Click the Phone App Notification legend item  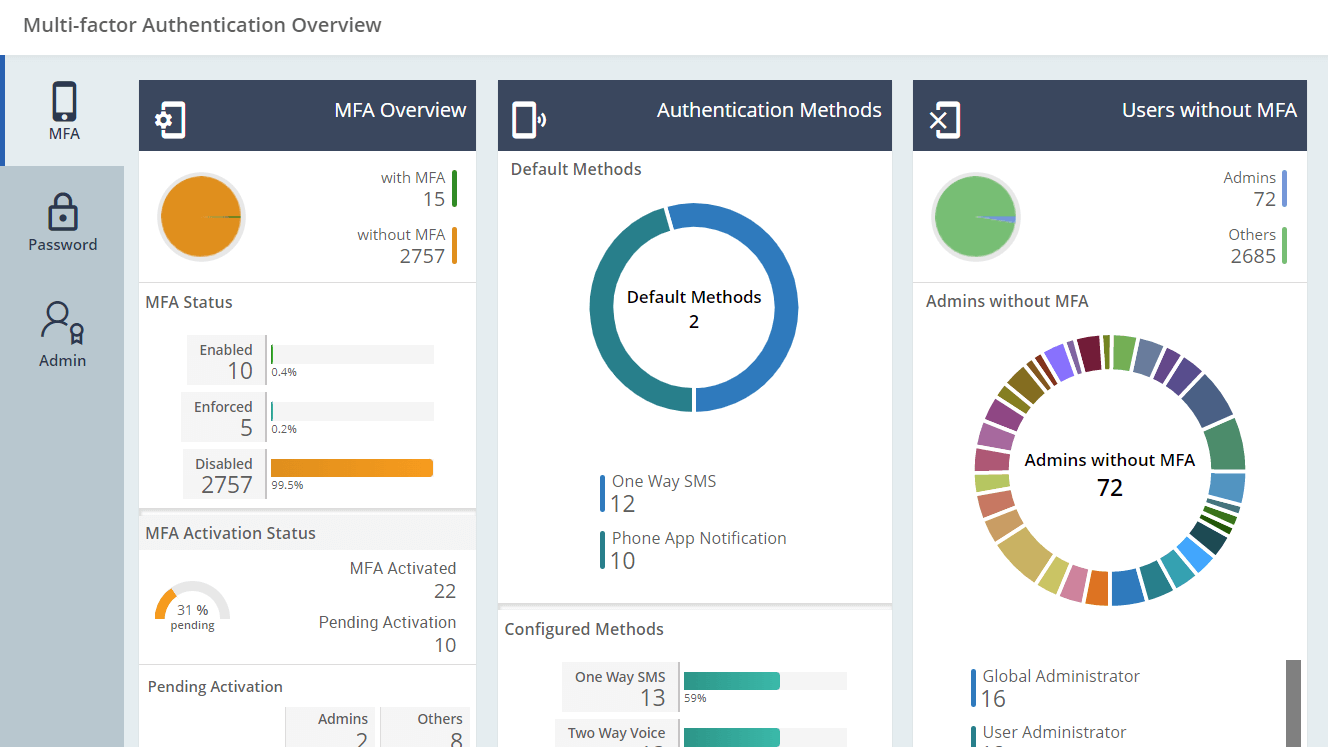click(x=697, y=538)
